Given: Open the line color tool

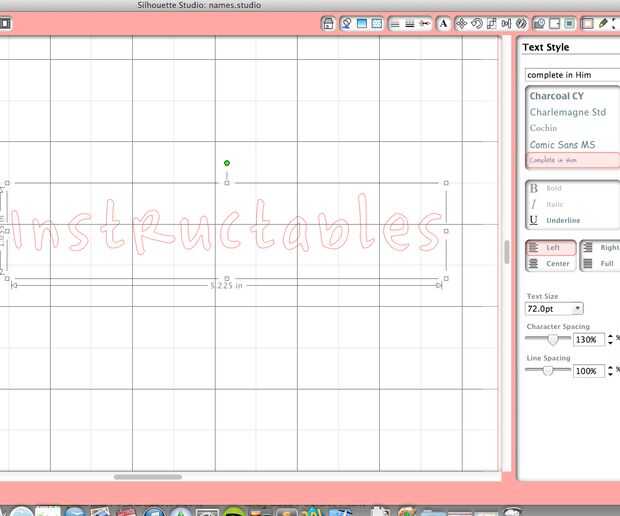Looking at the screenshot, I should pyautogui.click(x=395, y=24).
